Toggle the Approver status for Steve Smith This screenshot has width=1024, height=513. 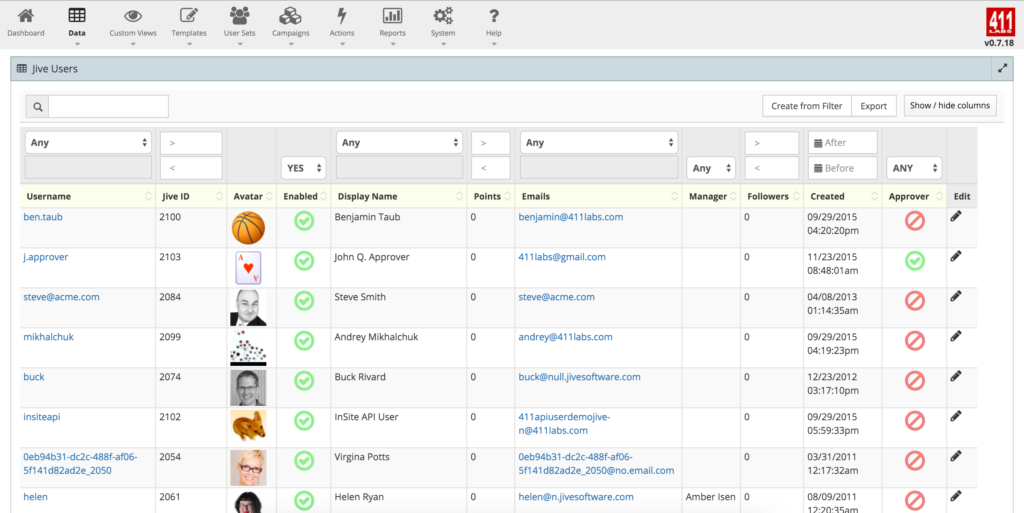click(914, 301)
